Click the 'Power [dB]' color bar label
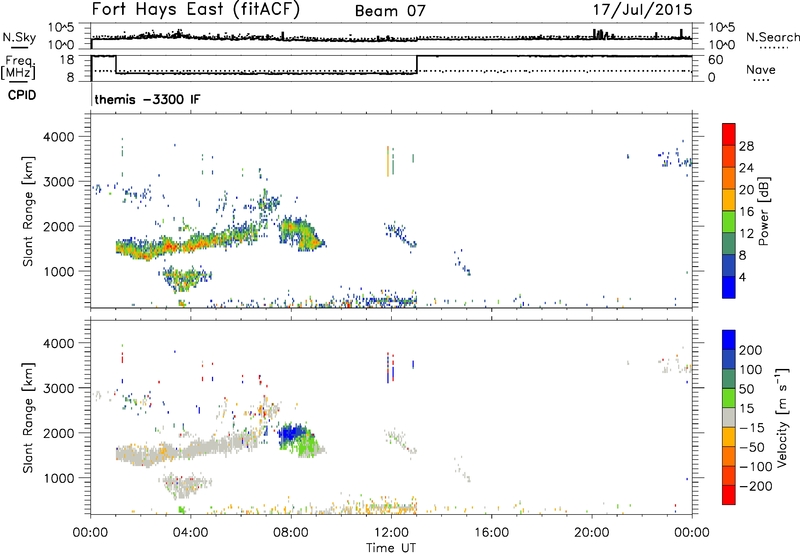 click(763, 211)
